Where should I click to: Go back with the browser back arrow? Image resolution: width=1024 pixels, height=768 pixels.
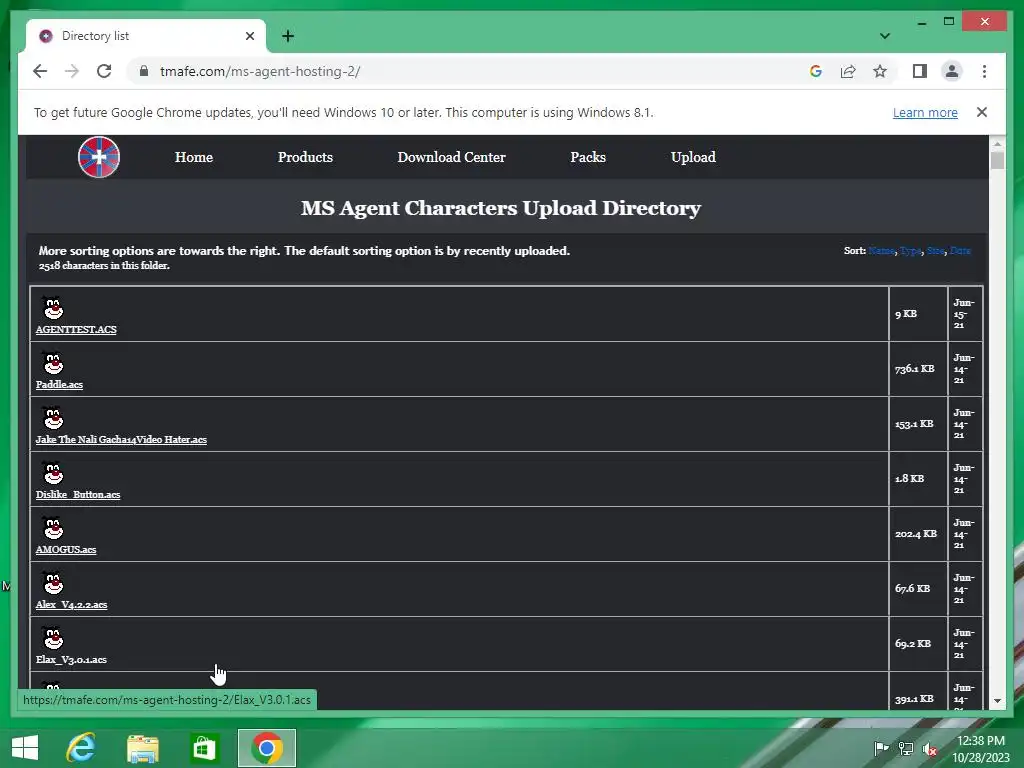click(x=40, y=71)
